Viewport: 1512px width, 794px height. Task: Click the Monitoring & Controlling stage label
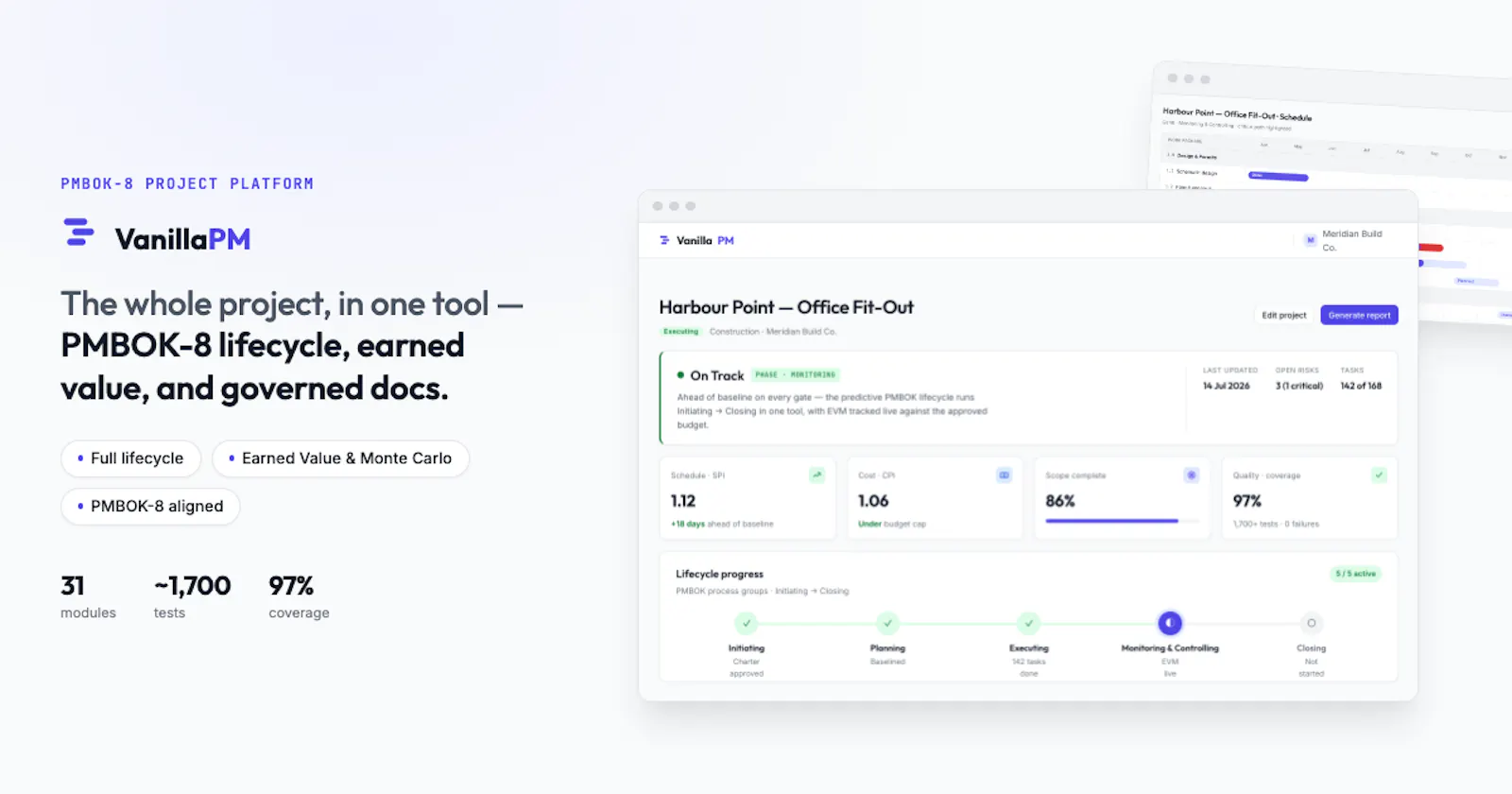coord(1170,648)
